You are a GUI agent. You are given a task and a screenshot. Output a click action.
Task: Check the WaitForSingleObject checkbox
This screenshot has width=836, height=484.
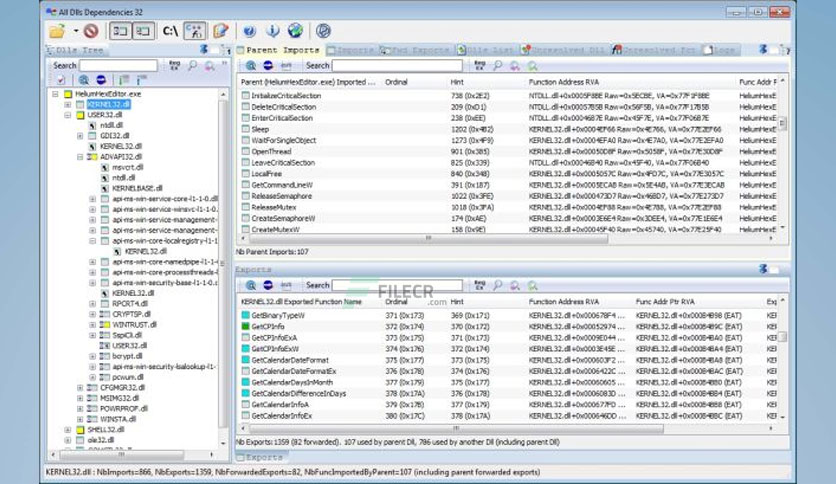coord(245,141)
